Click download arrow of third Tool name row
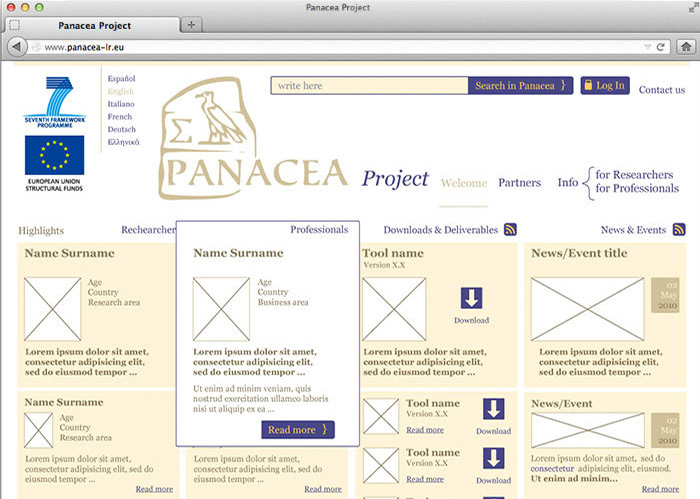The image size is (700, 499). (x=493, y=458)
